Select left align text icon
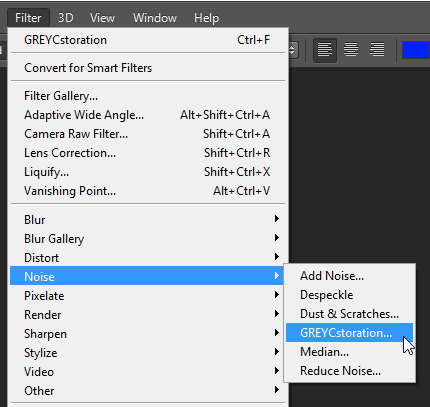430x407 pixels. click(325, 50)
